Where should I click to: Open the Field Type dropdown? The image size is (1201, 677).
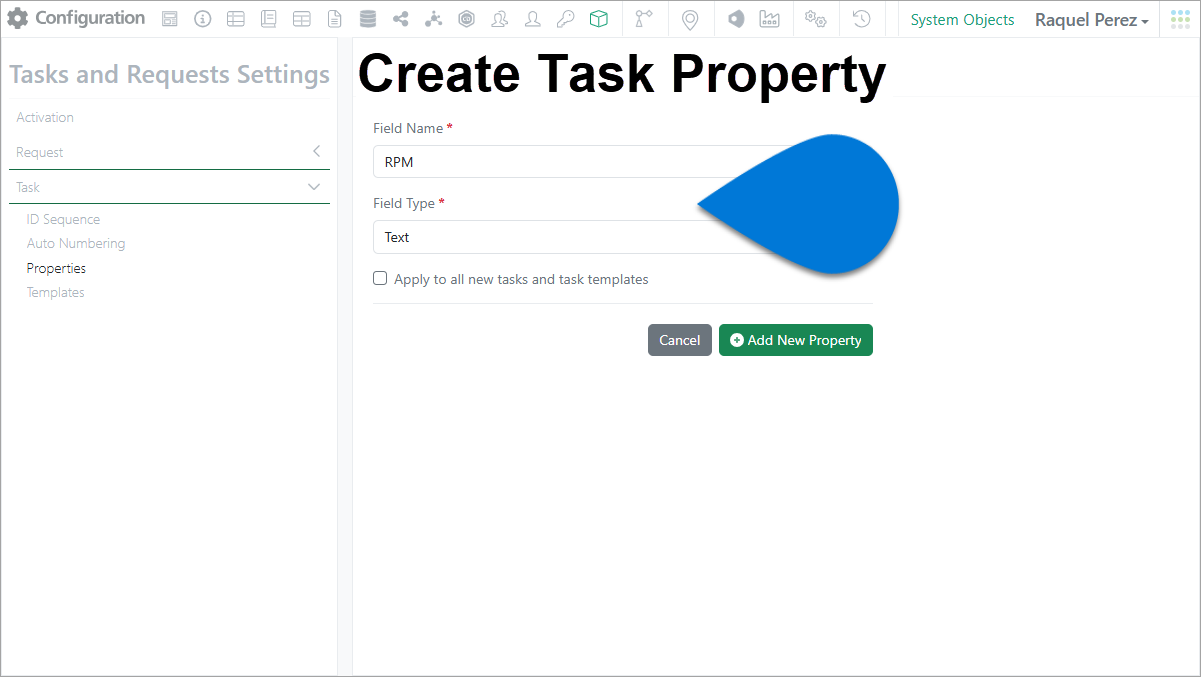(622, 237)
